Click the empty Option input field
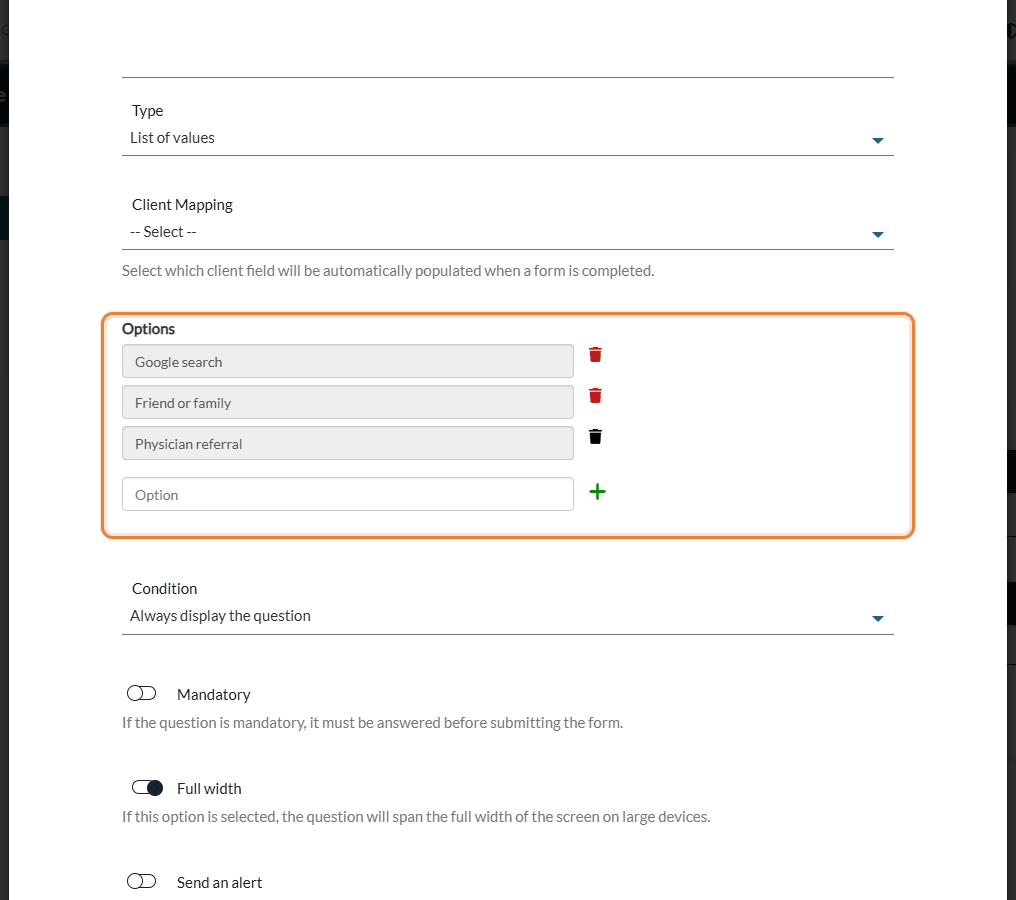 click(347, 494)
